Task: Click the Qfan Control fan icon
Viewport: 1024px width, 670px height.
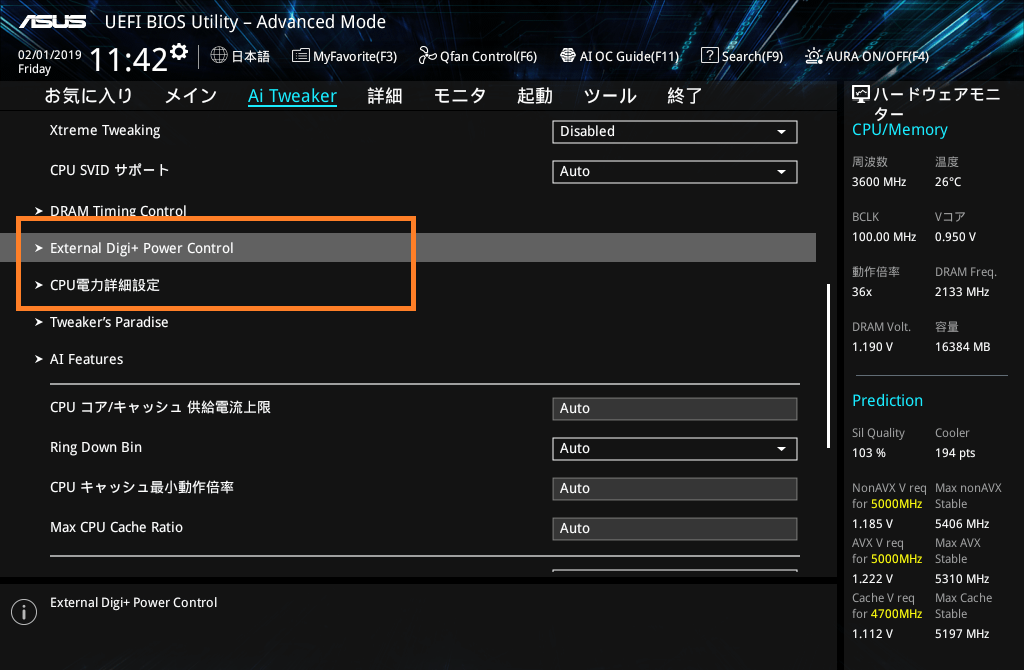Action: click(427, 56)
